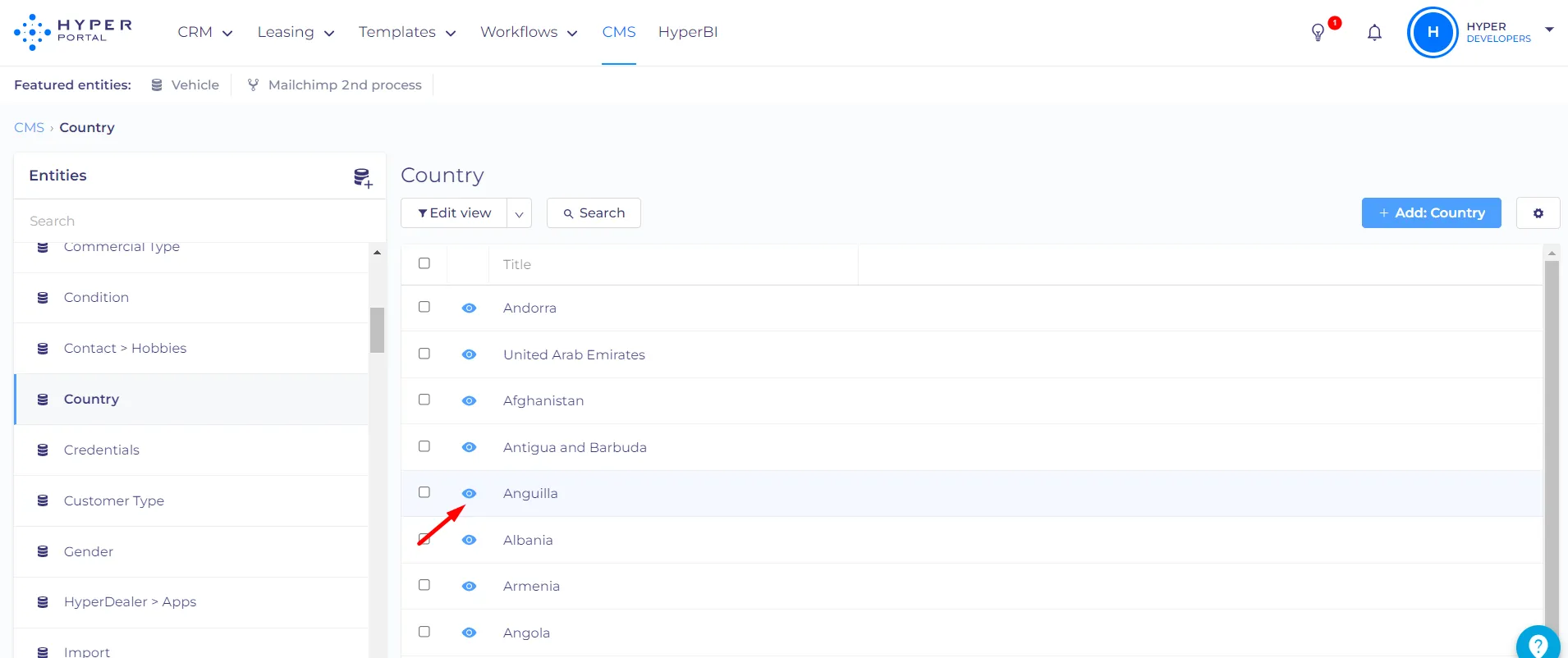
Task: View the Armenia record eye icon
Action: coord(469,586)
